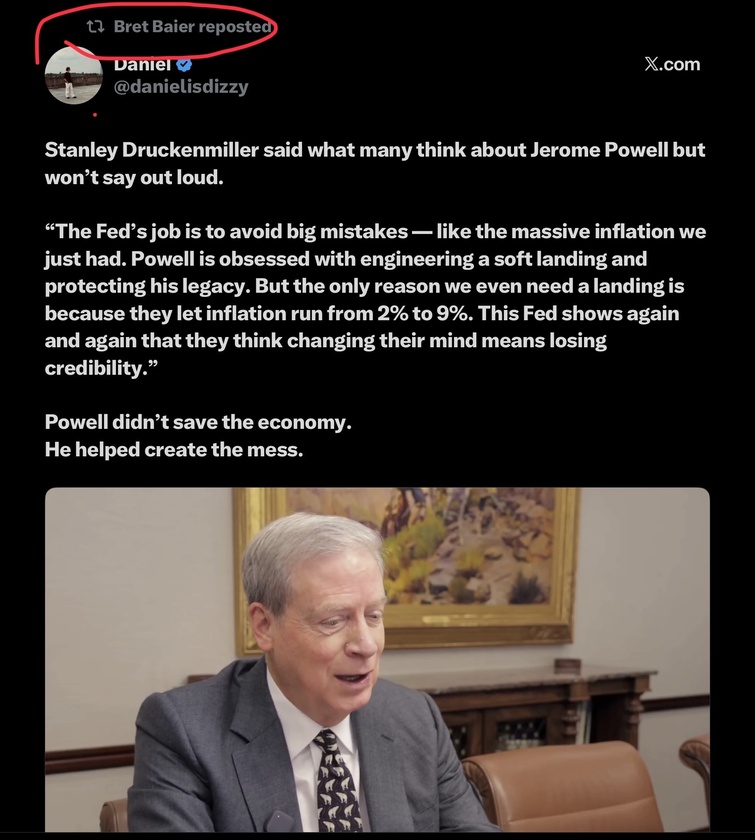Open Daniel's round profile avatar

(x=73, y=76)
